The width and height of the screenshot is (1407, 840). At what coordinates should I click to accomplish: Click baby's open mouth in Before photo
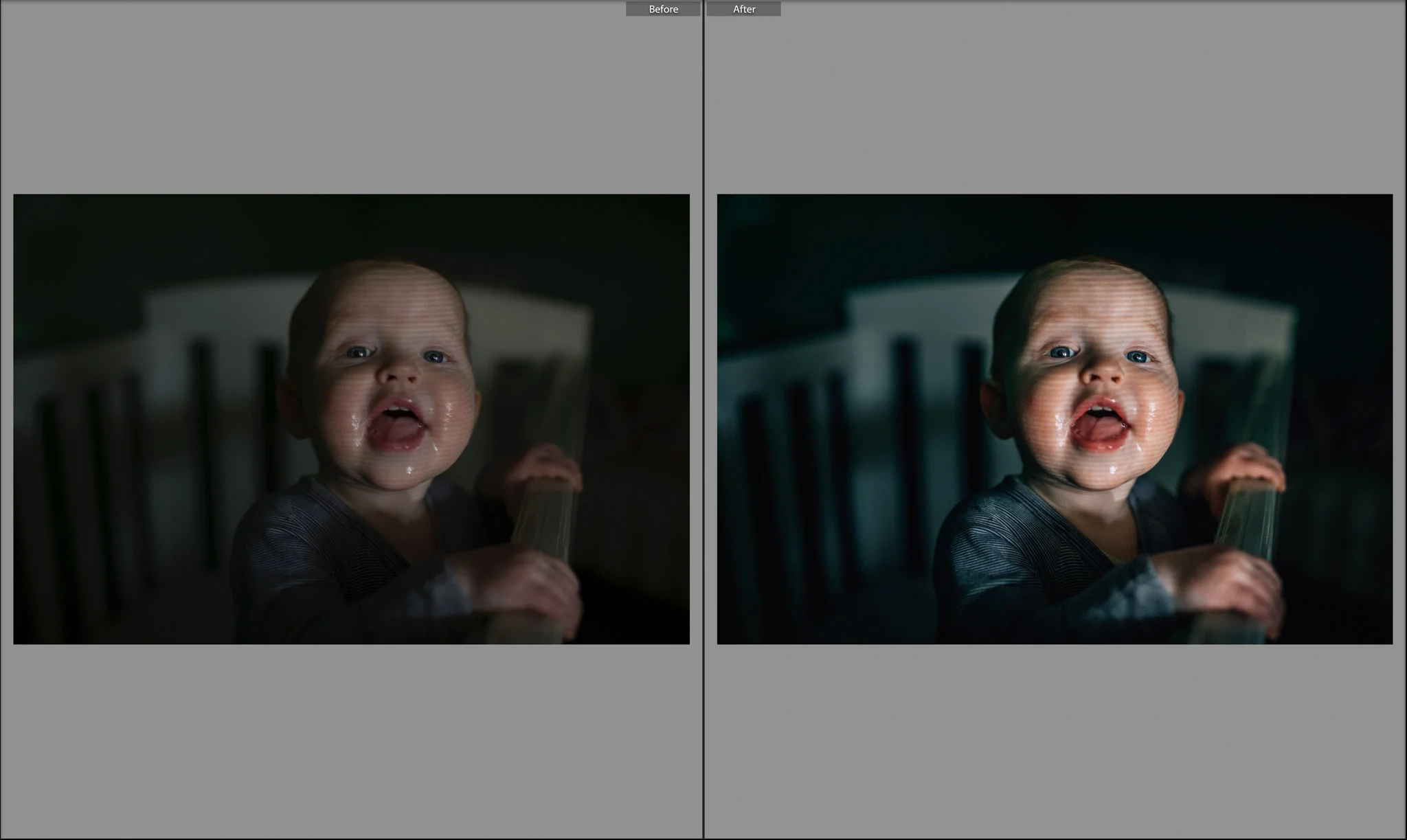(396, 424)
